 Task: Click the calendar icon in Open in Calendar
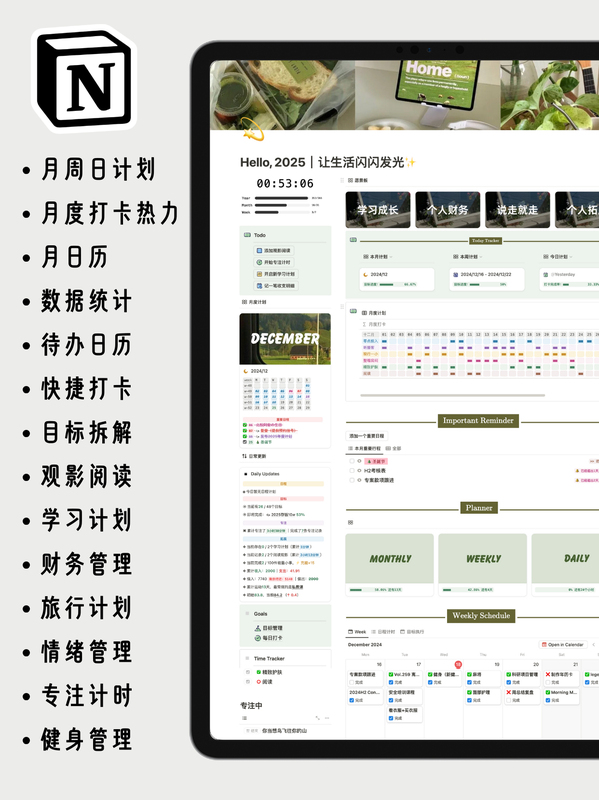coord(544,645)
